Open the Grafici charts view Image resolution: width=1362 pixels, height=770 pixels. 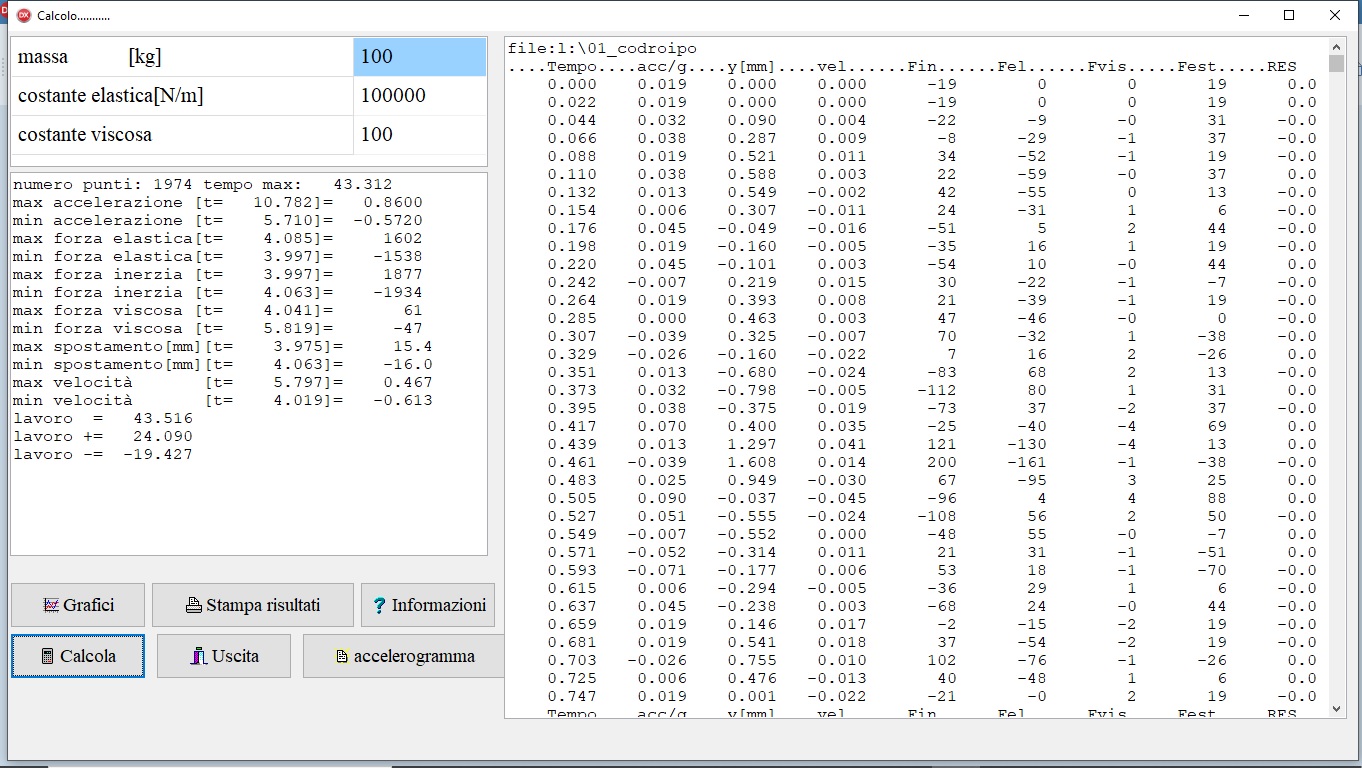click(x=78, y=605)
